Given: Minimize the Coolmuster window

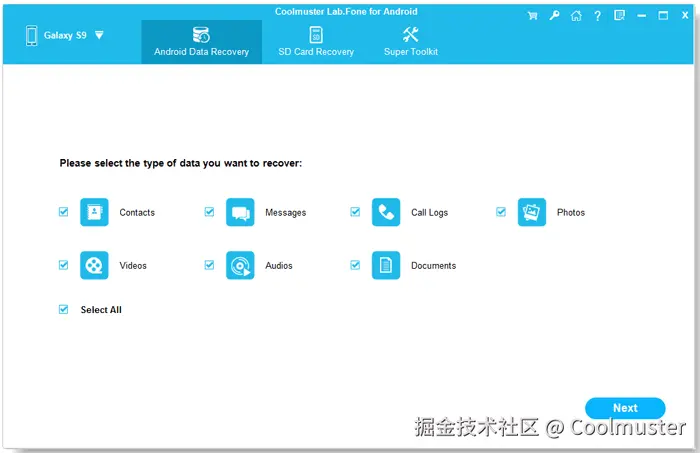Looking at the screenshot, I should (642, 16).
